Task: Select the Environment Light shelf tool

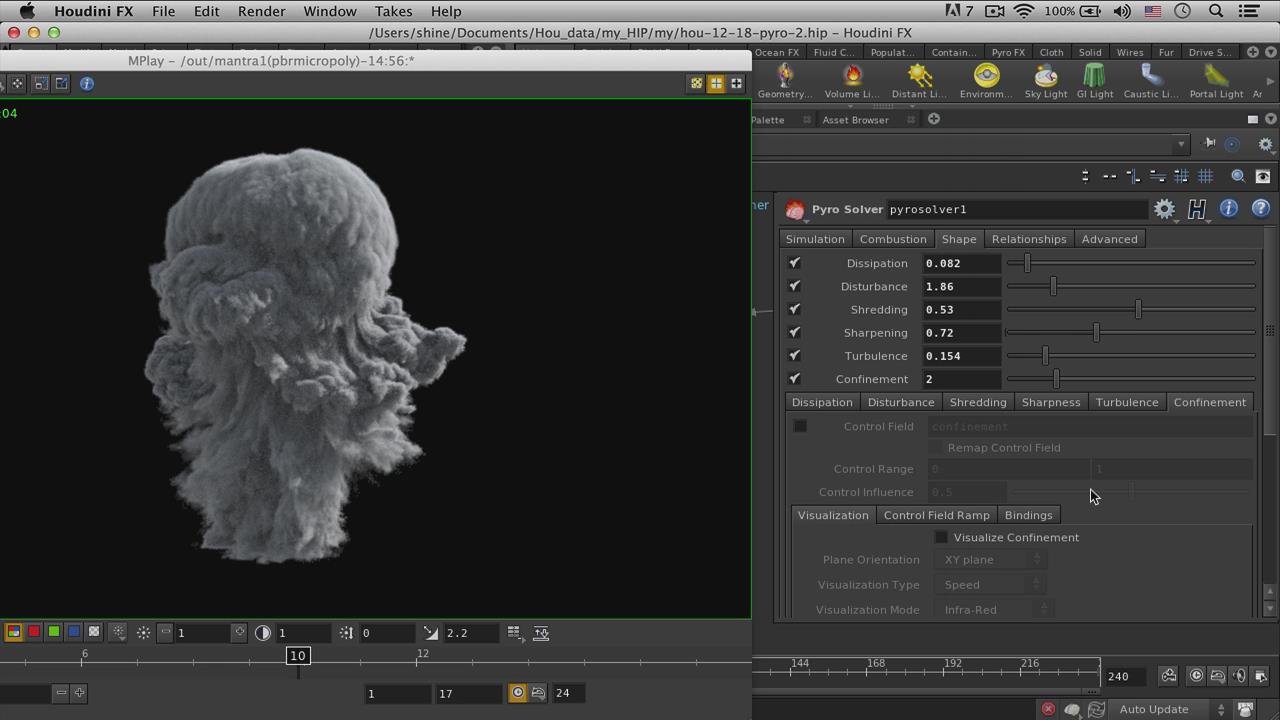Action: coord(986,81)
